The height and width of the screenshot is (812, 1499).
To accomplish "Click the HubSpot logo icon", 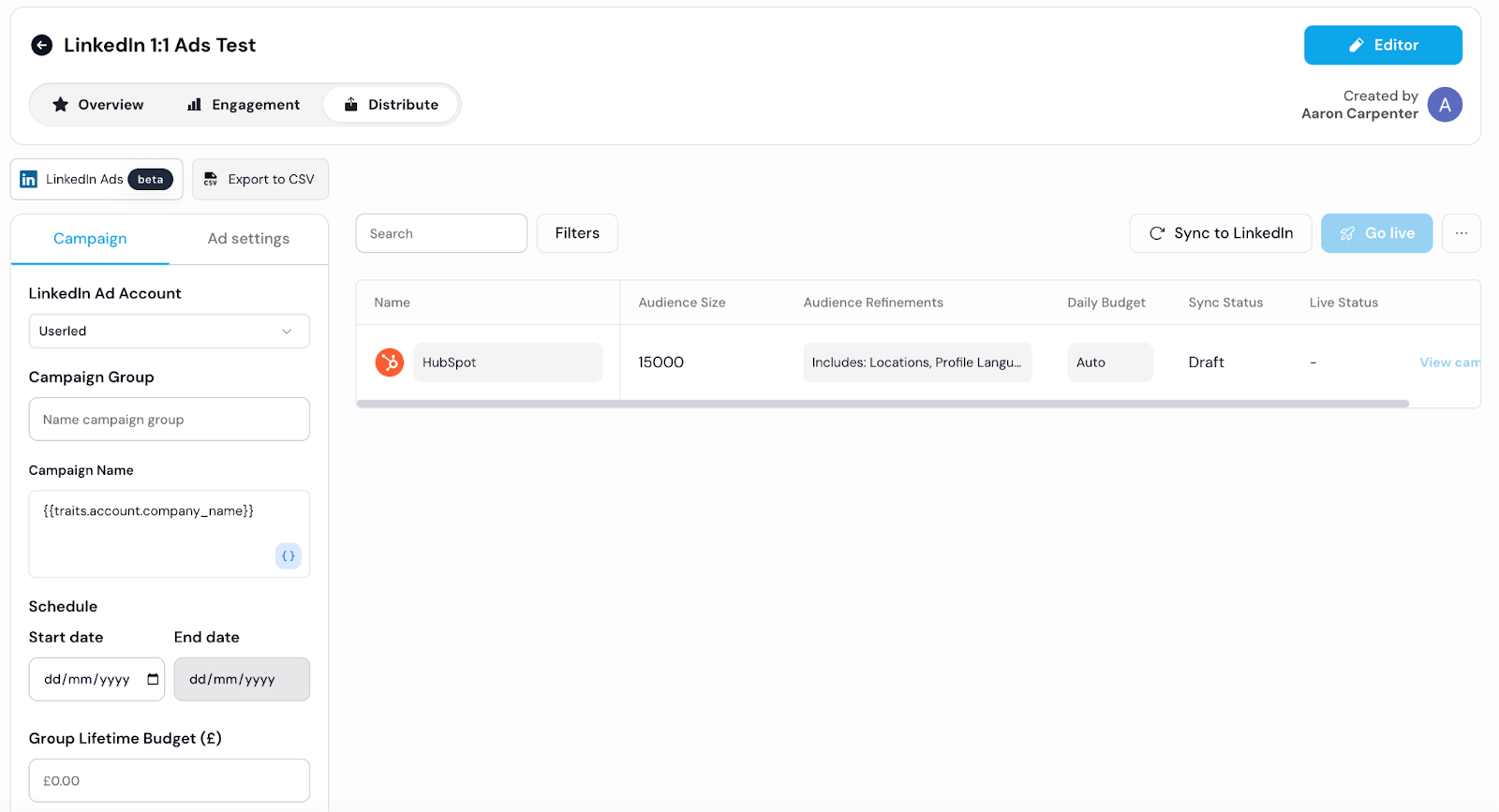I will [389, 362].
